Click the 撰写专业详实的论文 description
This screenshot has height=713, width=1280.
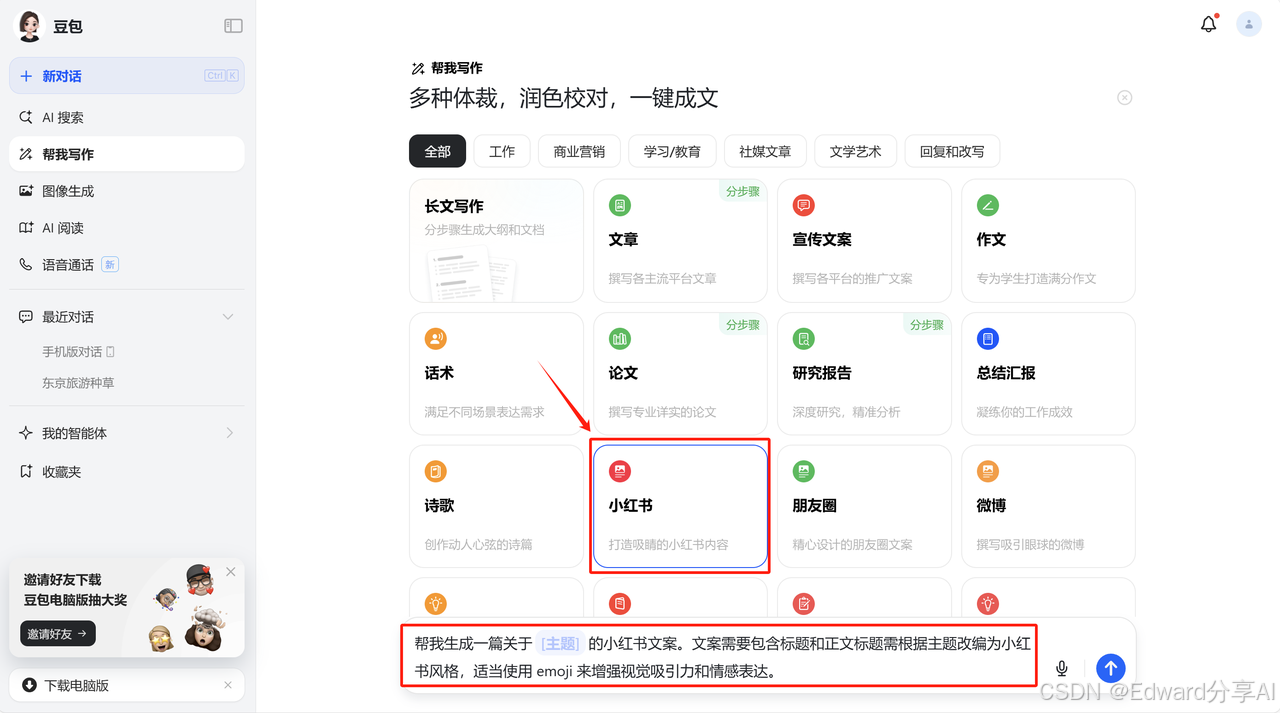(662, 411)
